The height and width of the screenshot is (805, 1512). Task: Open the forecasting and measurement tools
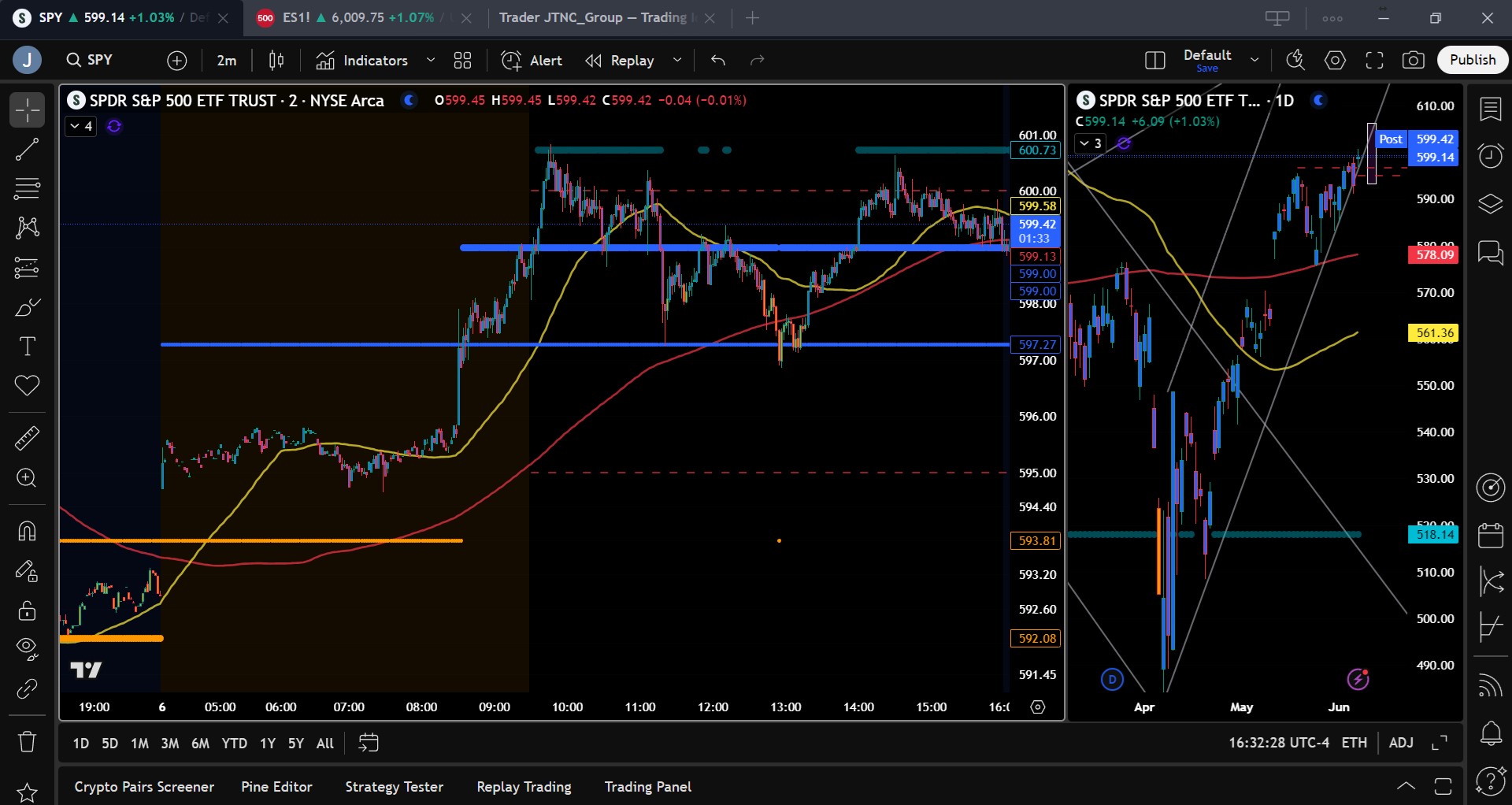click(x=27, y=268)
